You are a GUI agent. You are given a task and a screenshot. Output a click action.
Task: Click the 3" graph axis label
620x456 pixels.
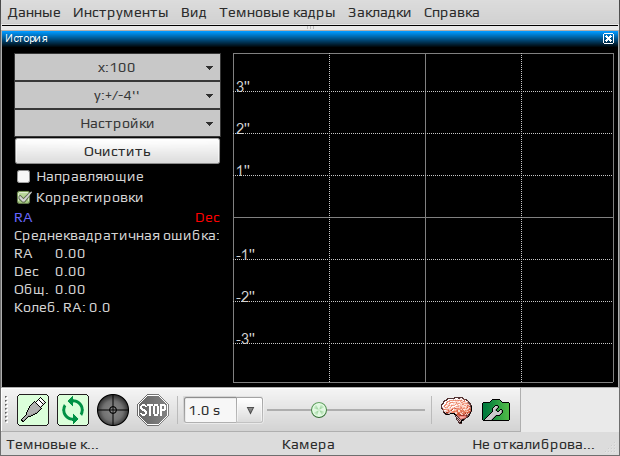point(243,86)
